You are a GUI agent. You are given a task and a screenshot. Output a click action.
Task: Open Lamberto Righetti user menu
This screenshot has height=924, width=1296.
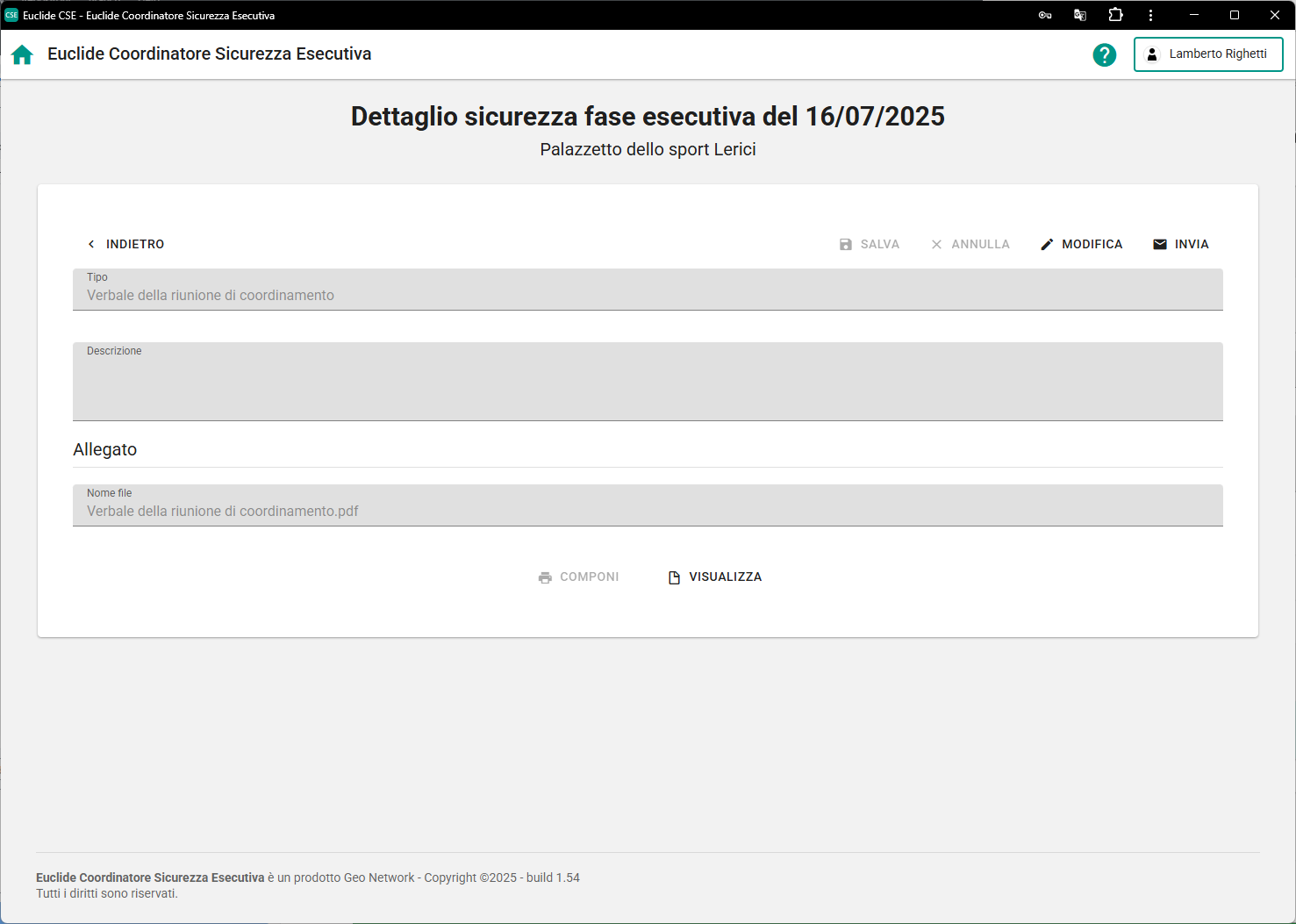[x=1207, y=54]
